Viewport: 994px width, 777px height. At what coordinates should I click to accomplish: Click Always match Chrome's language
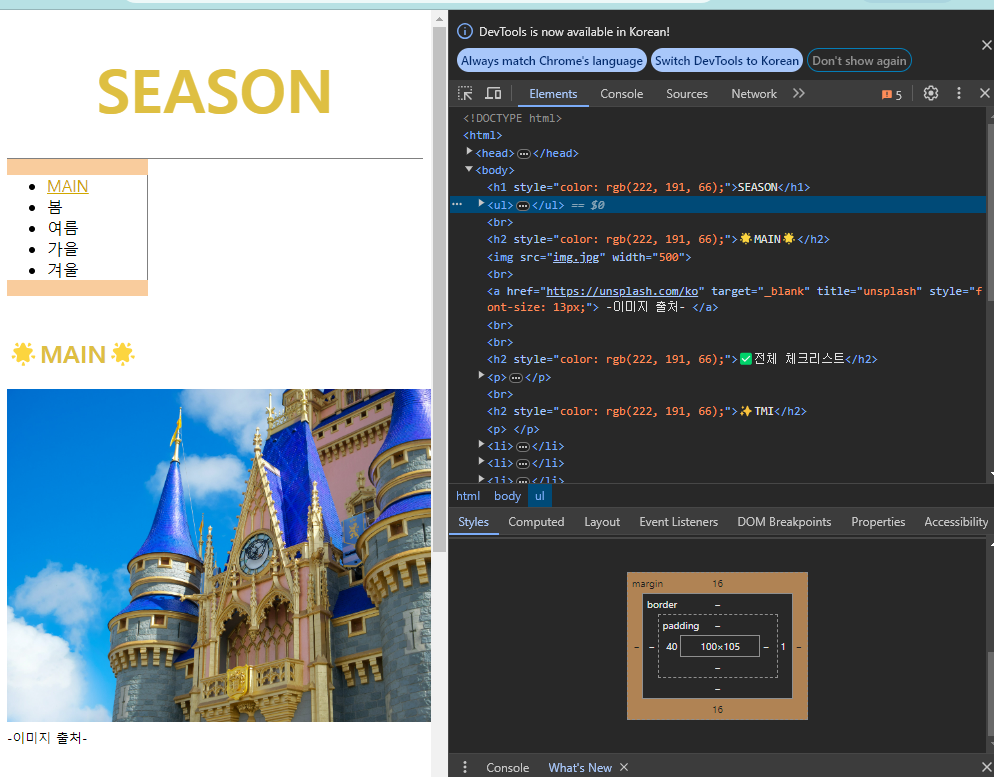[x=552, y=61]
